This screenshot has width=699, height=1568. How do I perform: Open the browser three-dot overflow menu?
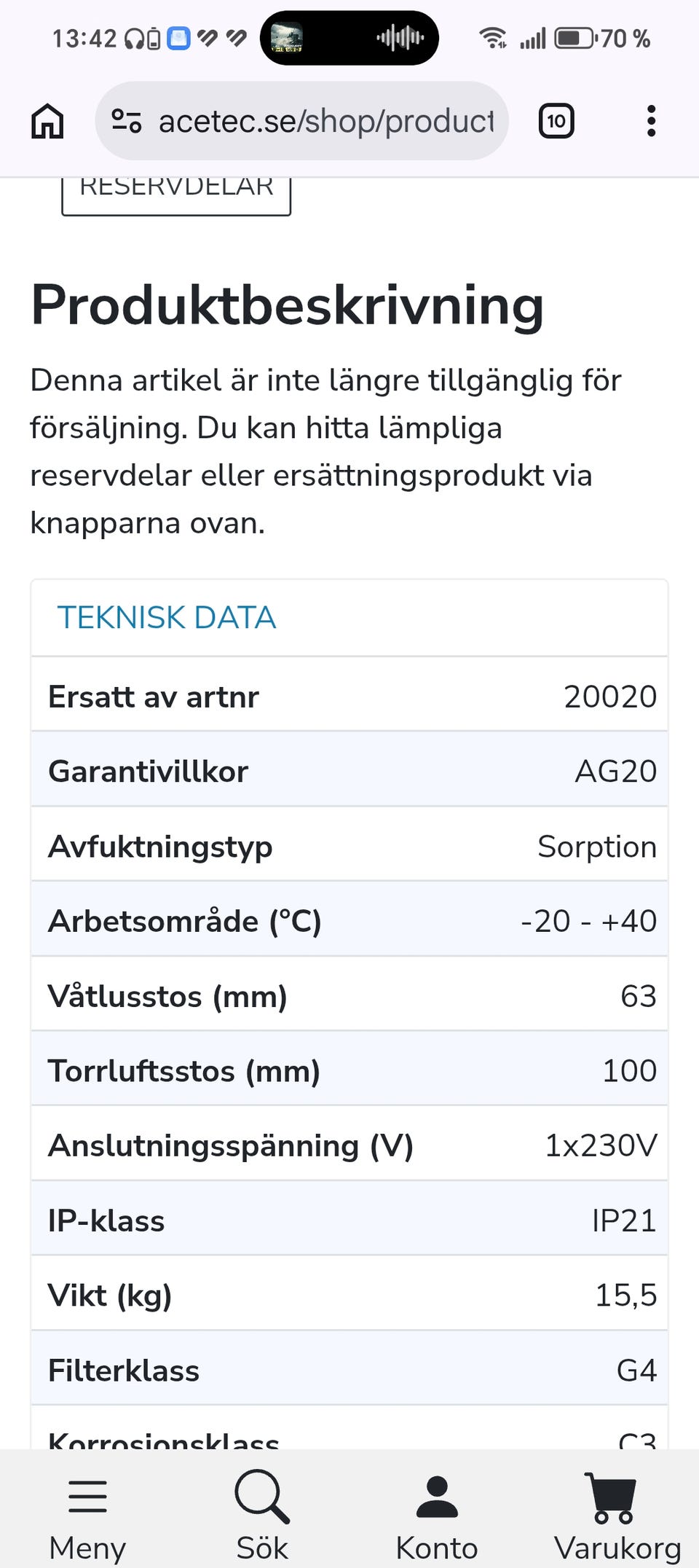click(x=651, y=121)
